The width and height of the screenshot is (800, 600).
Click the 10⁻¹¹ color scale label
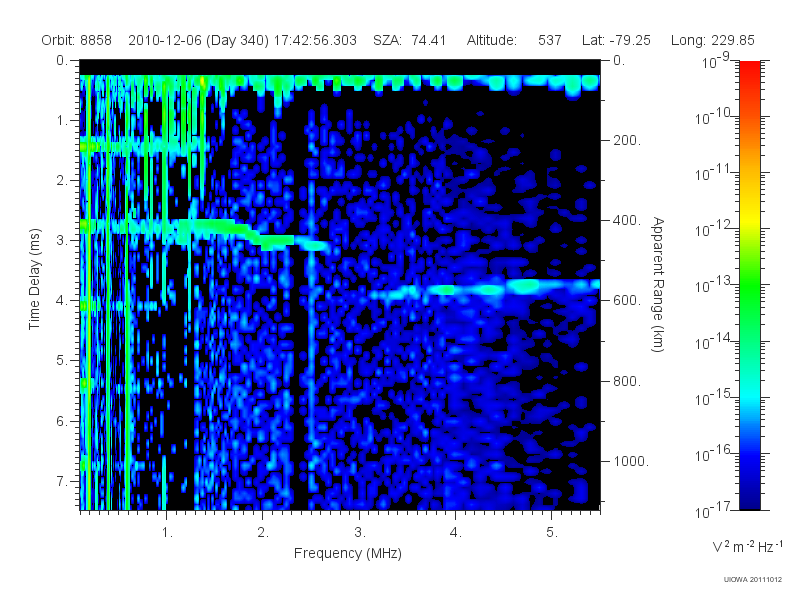(714, 172)
